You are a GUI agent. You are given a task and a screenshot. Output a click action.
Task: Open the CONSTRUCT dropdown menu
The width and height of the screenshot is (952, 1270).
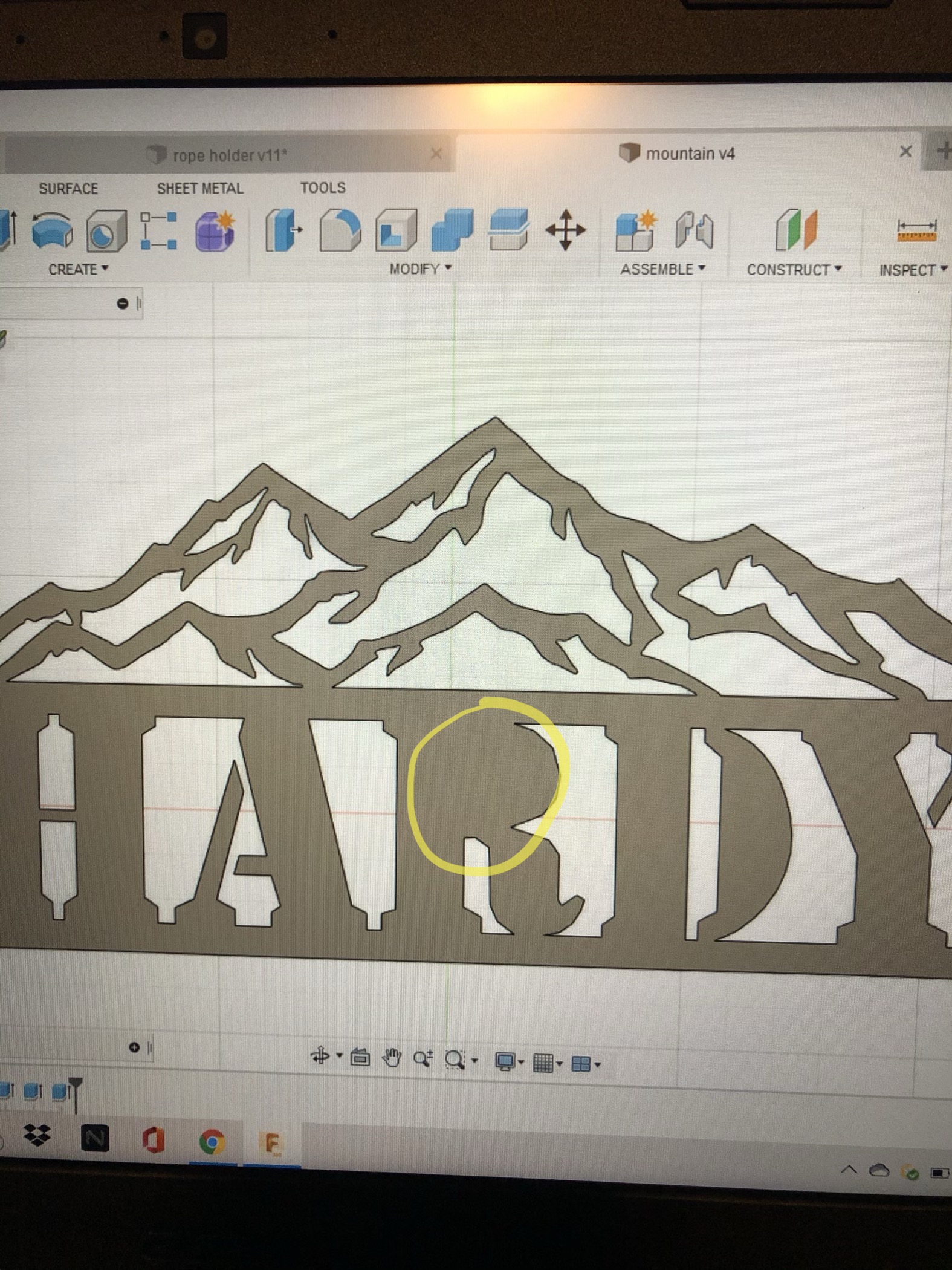pos(794,270)
